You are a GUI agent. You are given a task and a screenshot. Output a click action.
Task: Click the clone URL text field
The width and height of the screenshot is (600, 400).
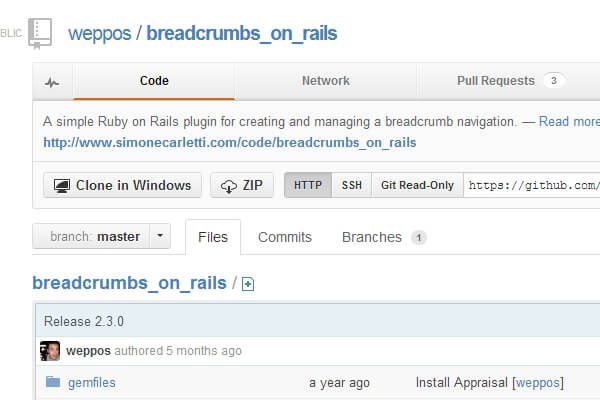(x=532, y=185)
